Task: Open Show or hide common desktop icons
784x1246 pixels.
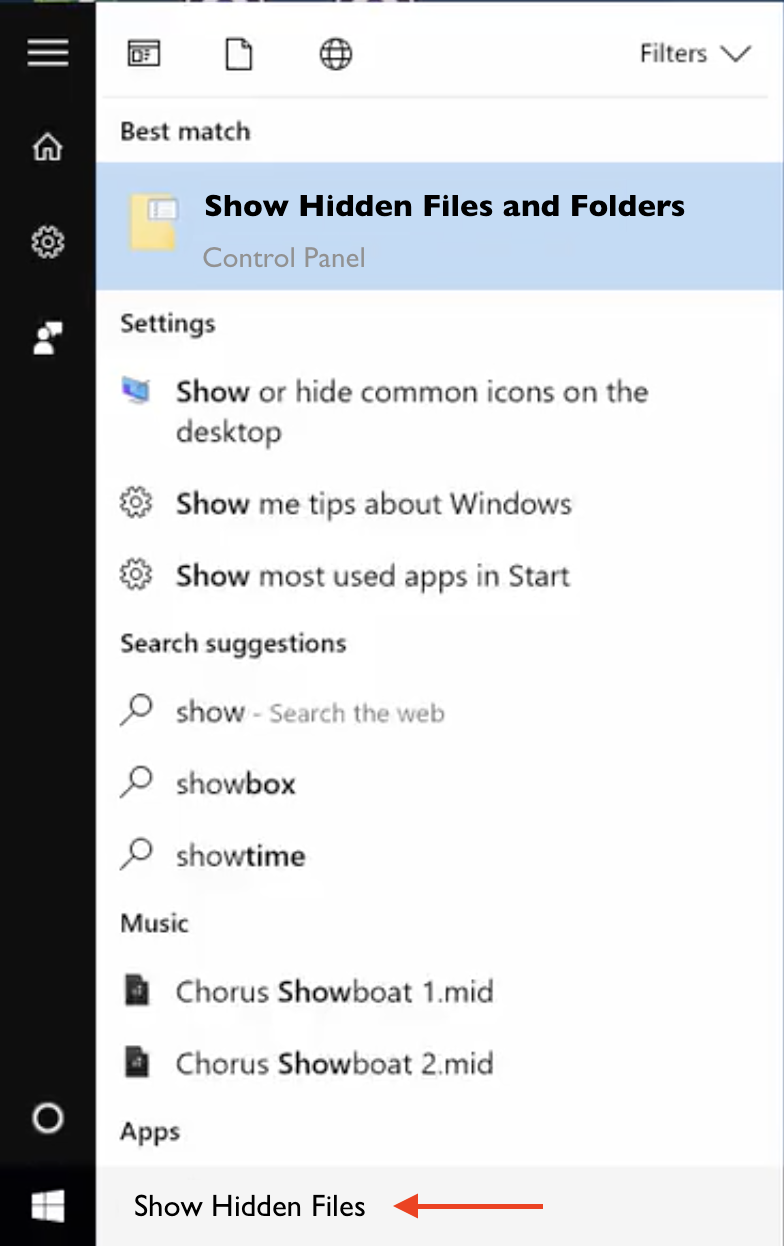Action: click(439, 411)
